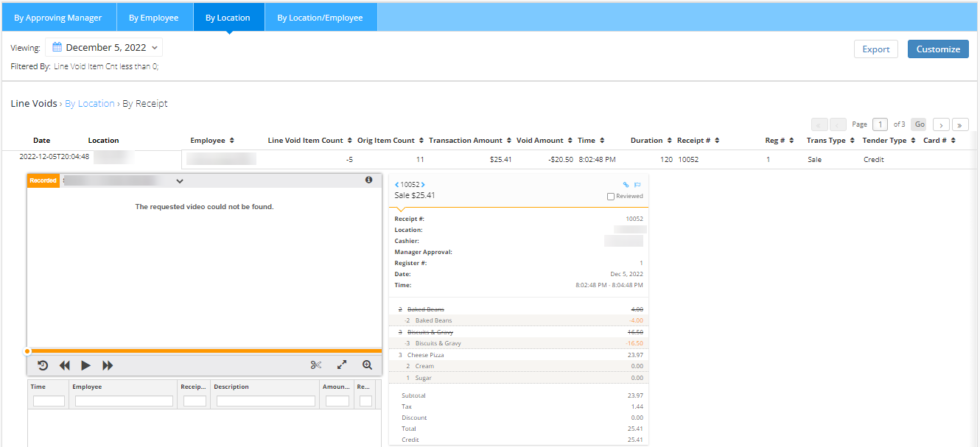Click the replay video icon
980x447 pixels.
coord(42,366)
